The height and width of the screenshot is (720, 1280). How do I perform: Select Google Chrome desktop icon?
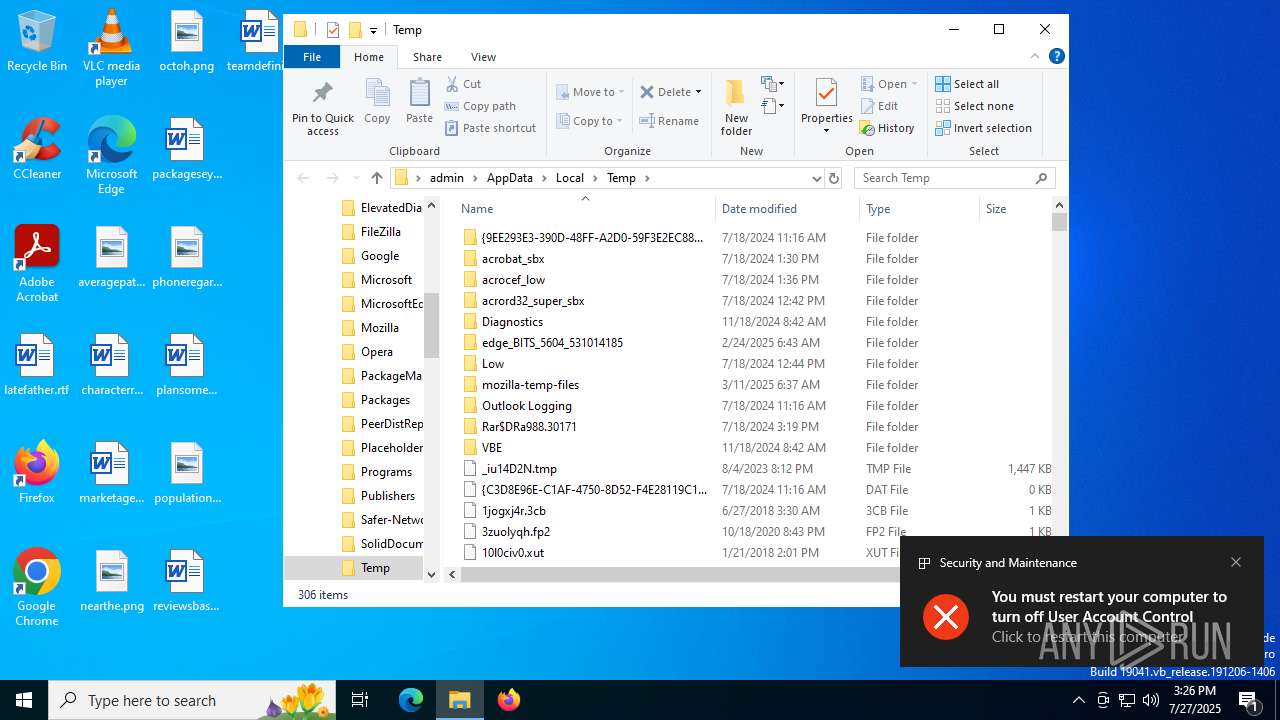pos(37,588)
